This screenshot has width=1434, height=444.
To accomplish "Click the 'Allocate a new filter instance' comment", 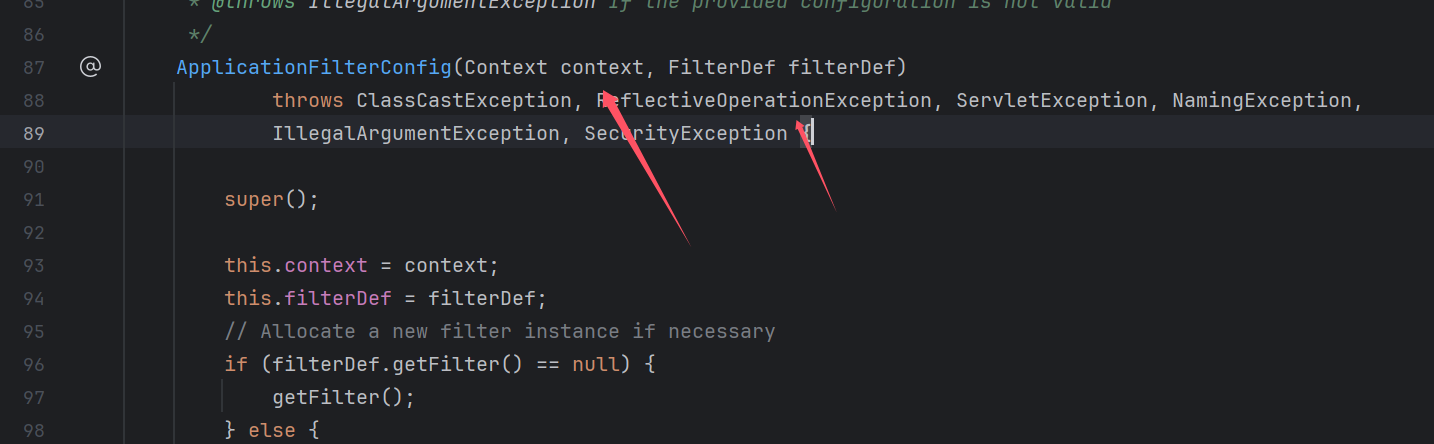I will click(500, 331).
